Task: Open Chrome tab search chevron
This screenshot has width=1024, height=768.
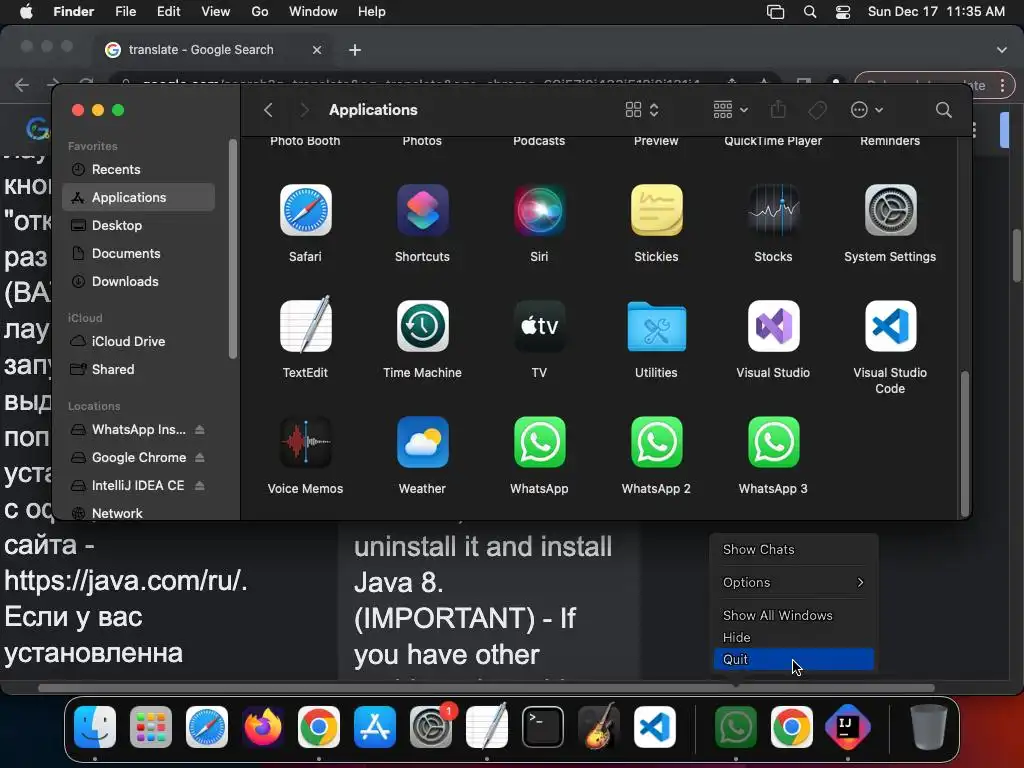Action: 1001,50
